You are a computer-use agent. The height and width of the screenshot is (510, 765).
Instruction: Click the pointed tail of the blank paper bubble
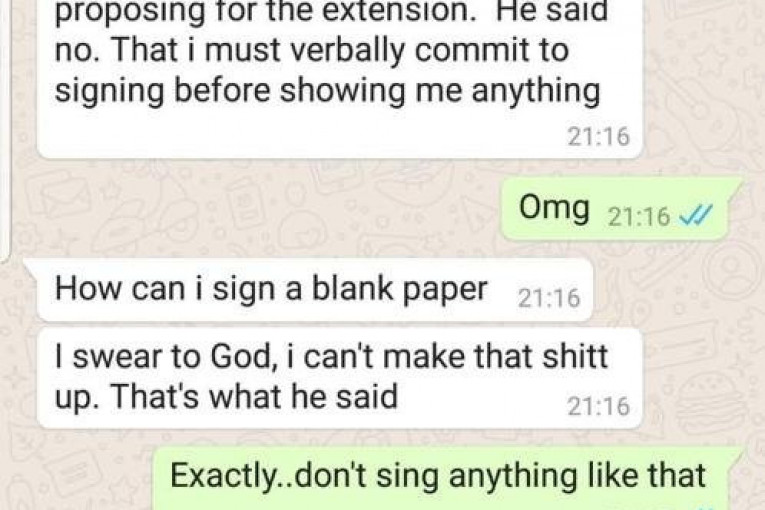click(31, 266)
